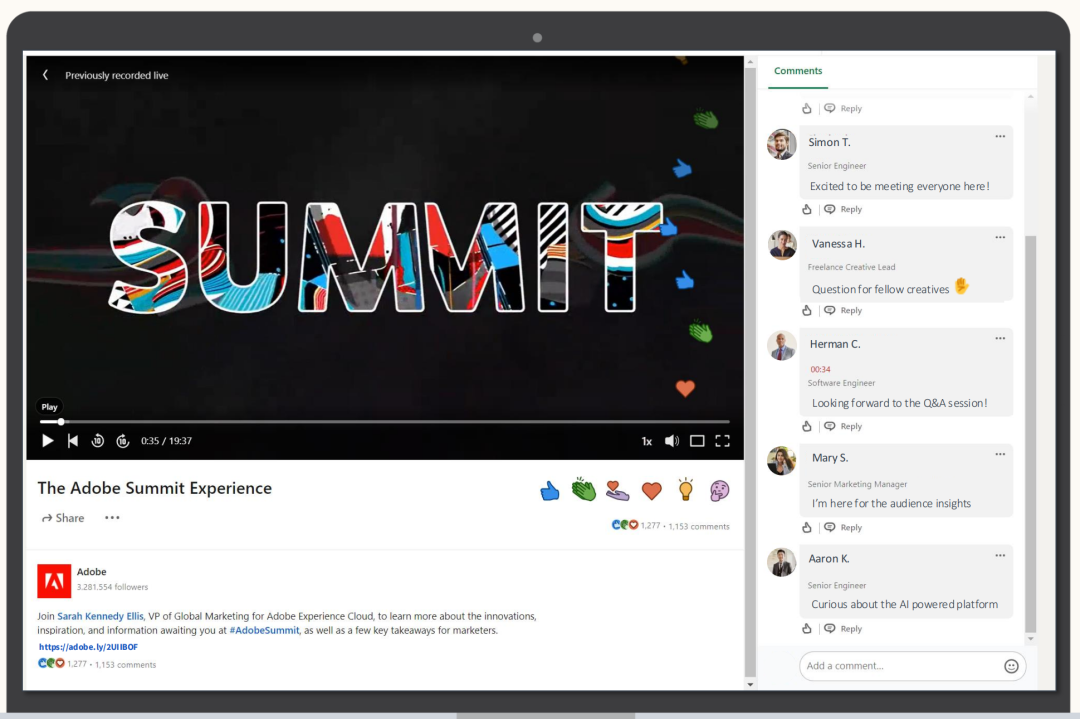The image size is (1080, 719).
Task: Switch to theater mode view icon
Action: click(697, 441)
